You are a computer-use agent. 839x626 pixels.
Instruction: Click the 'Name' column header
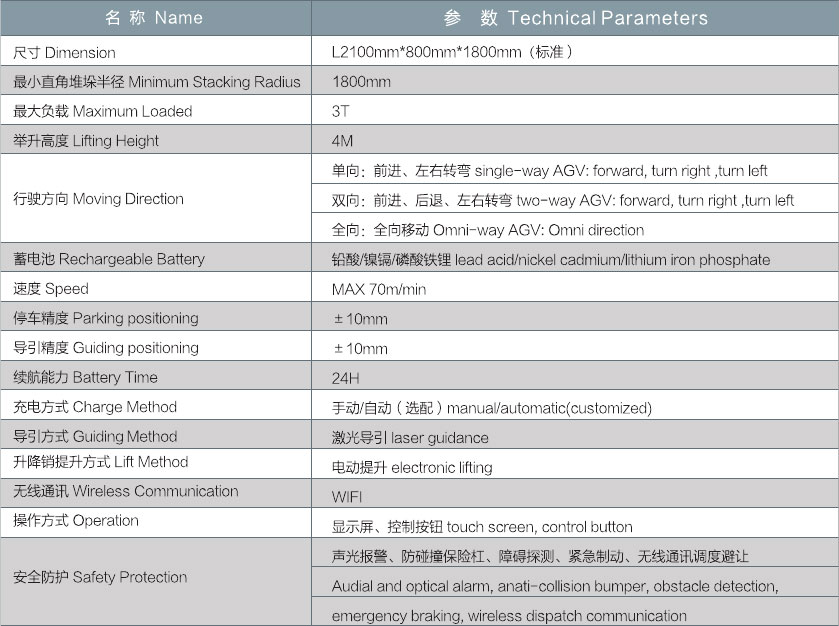coord(153,17)
